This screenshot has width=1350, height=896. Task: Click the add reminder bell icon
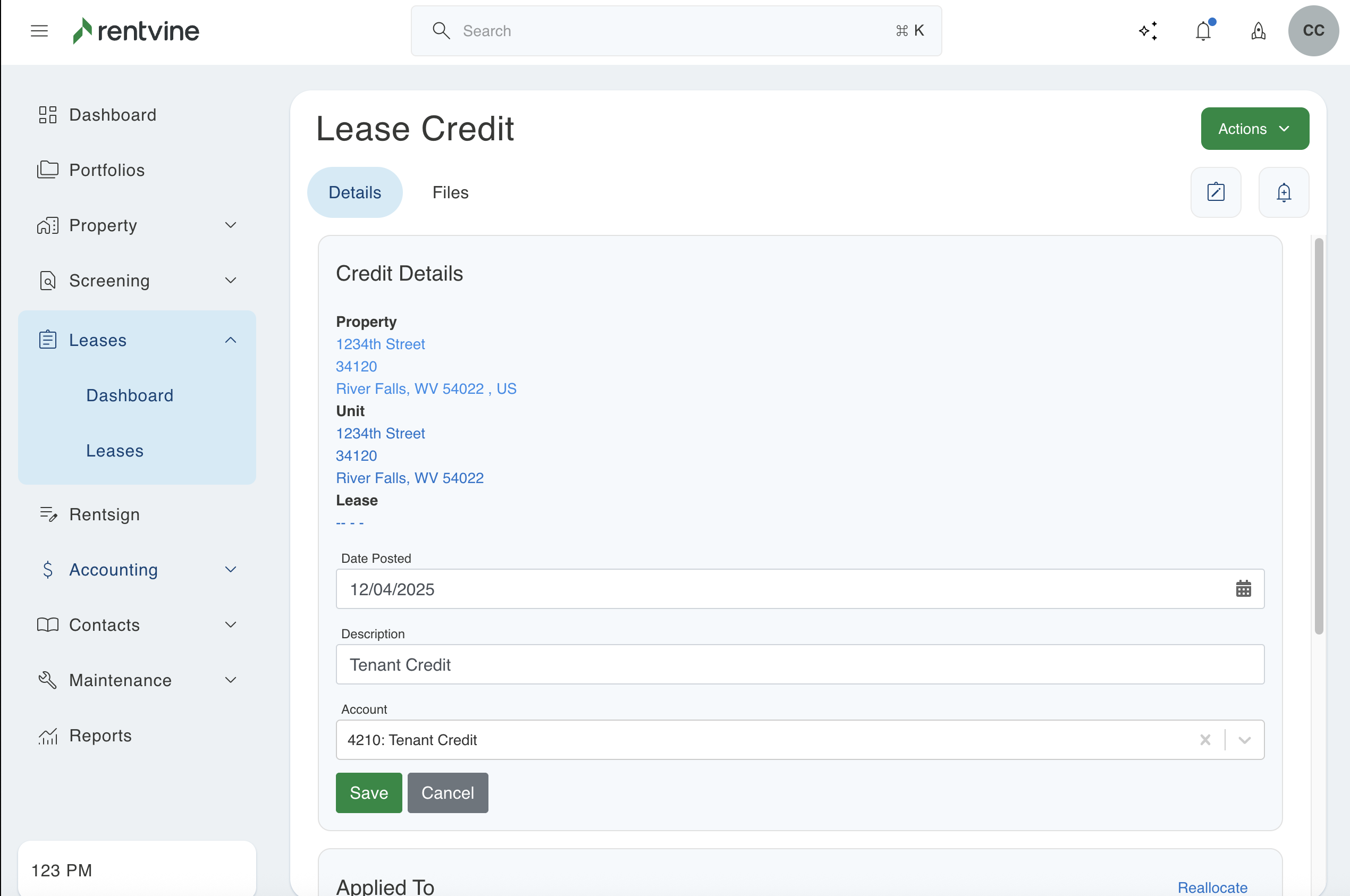coord(1284,192)
